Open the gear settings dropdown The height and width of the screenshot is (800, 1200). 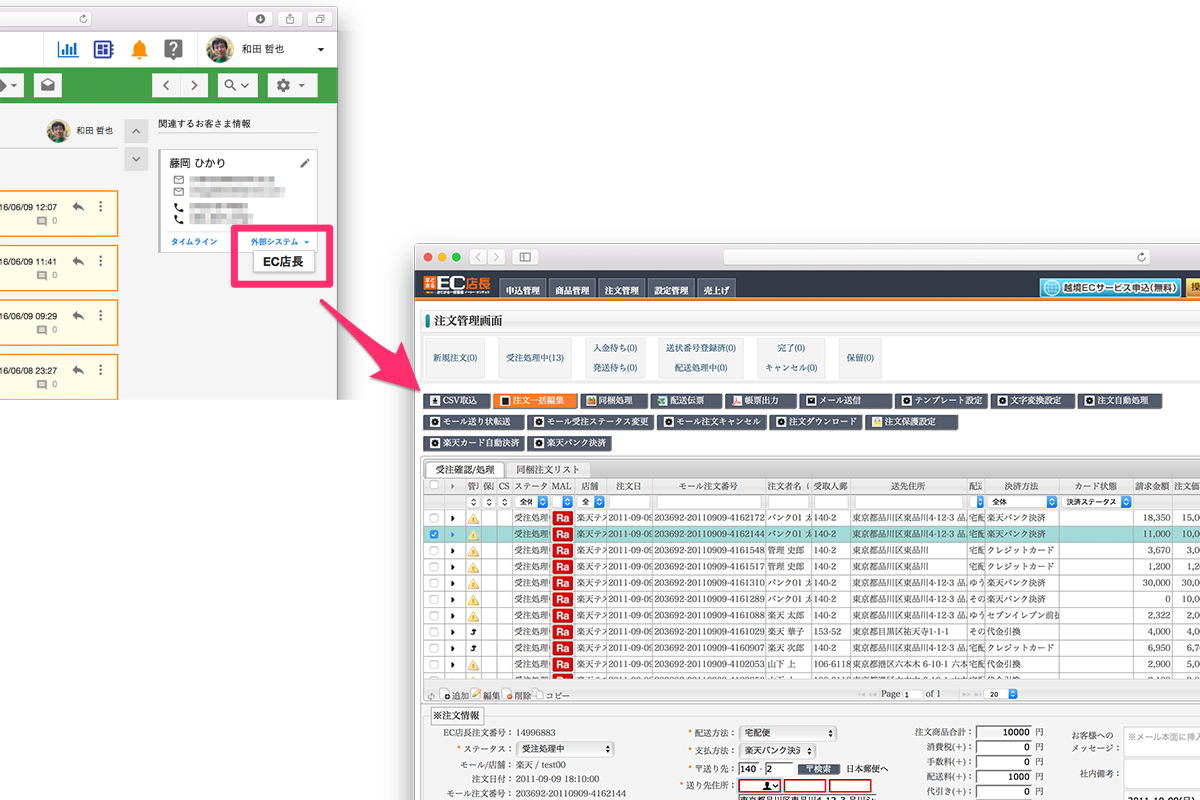pyautogui.click(x=292, y=86)
